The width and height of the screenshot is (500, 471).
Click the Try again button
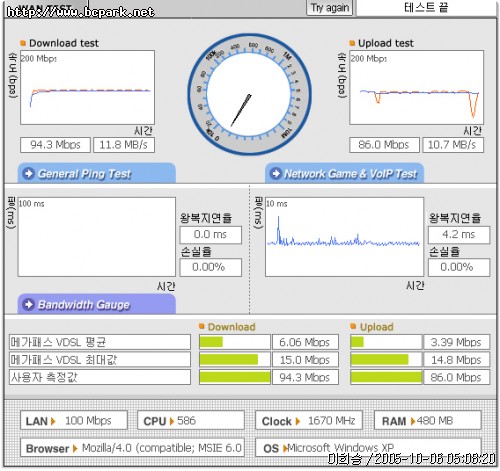[x=329, y=8]
